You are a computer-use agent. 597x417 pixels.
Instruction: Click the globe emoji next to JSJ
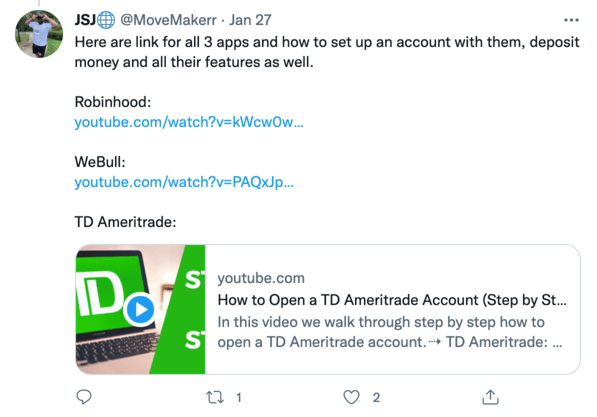(106, 20)
